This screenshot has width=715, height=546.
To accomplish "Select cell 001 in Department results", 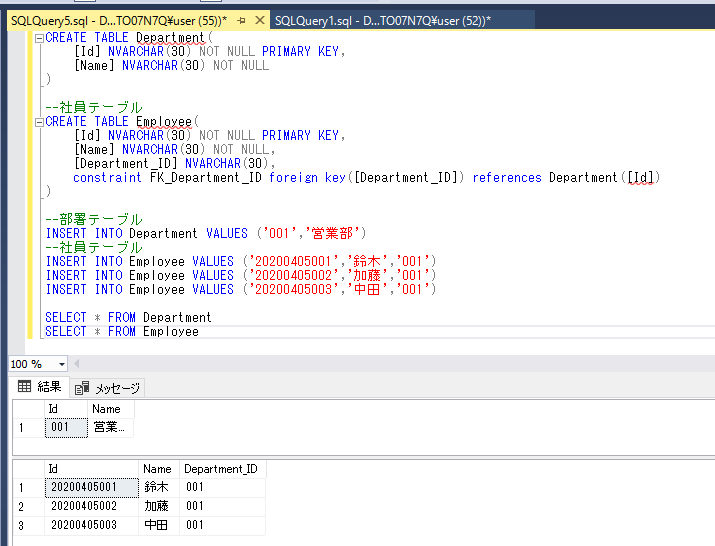I will [x=66, y=427].
